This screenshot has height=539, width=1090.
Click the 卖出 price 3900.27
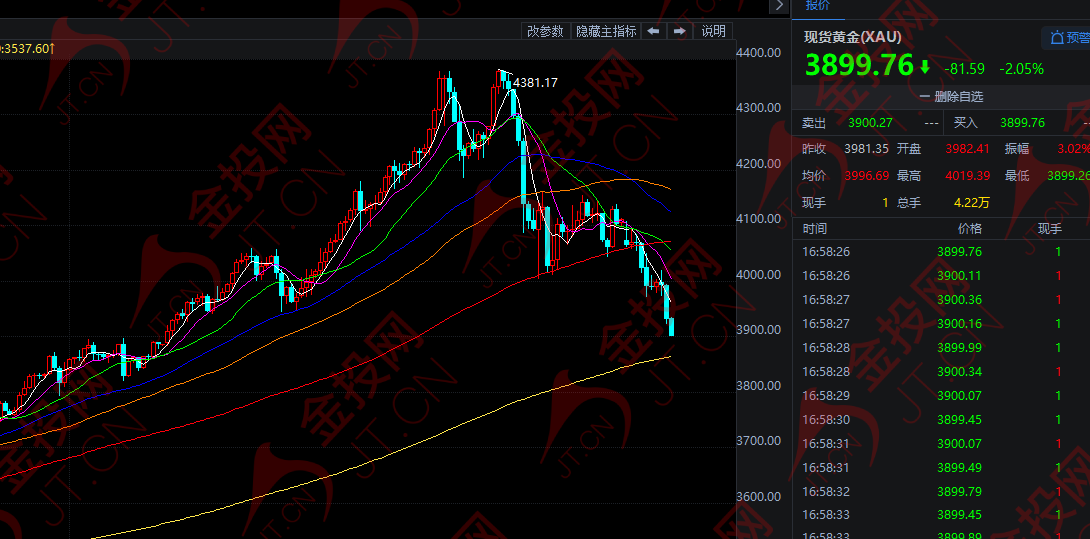(x=869, y=123)
